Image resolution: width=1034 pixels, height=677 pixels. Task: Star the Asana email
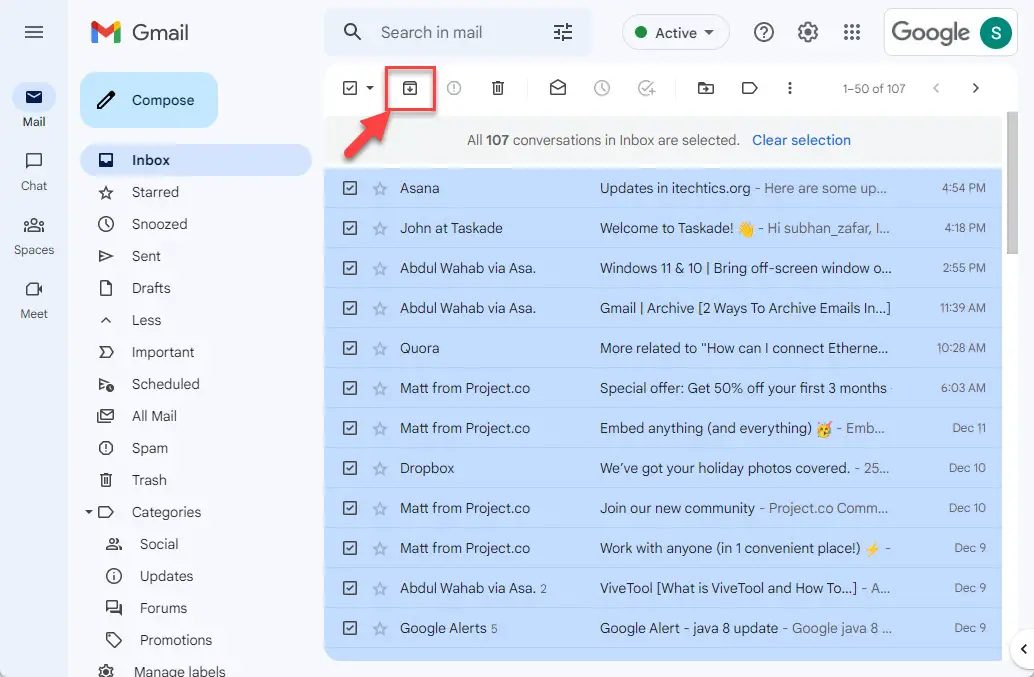tap(380, 189)
